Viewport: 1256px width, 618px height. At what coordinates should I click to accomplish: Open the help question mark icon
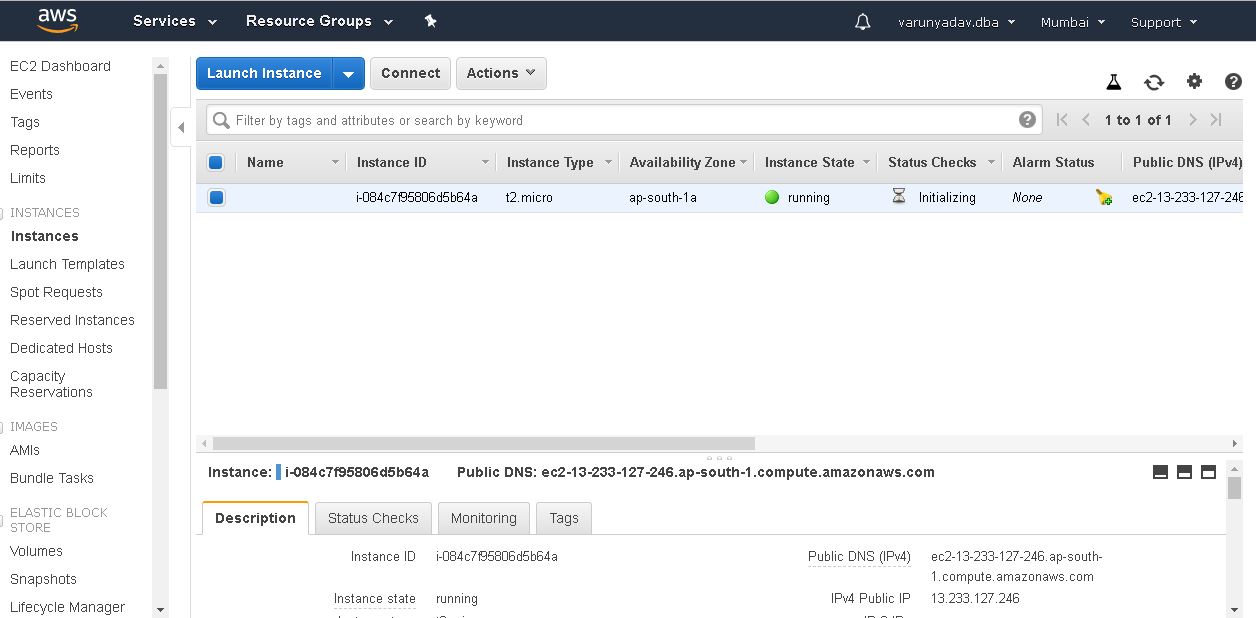click(x=1233, y=82)
